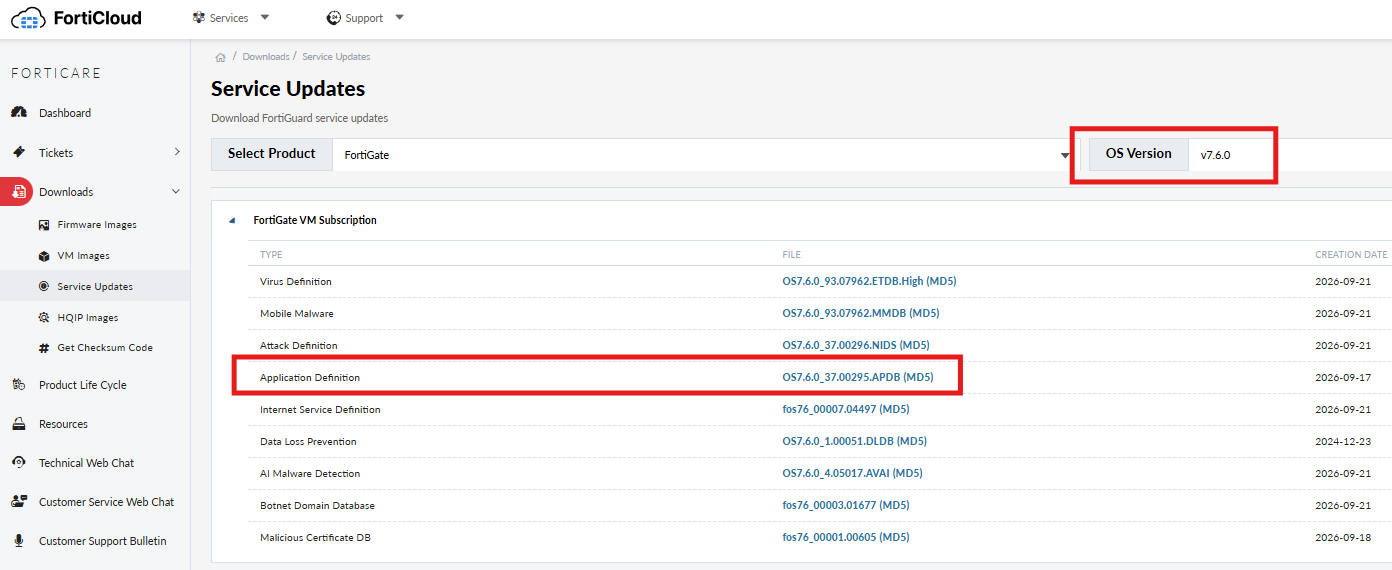Viewport: 1392px width, 570px height.
Task: Collapse the Downloads menu chevron
Action: click(177, 192)
